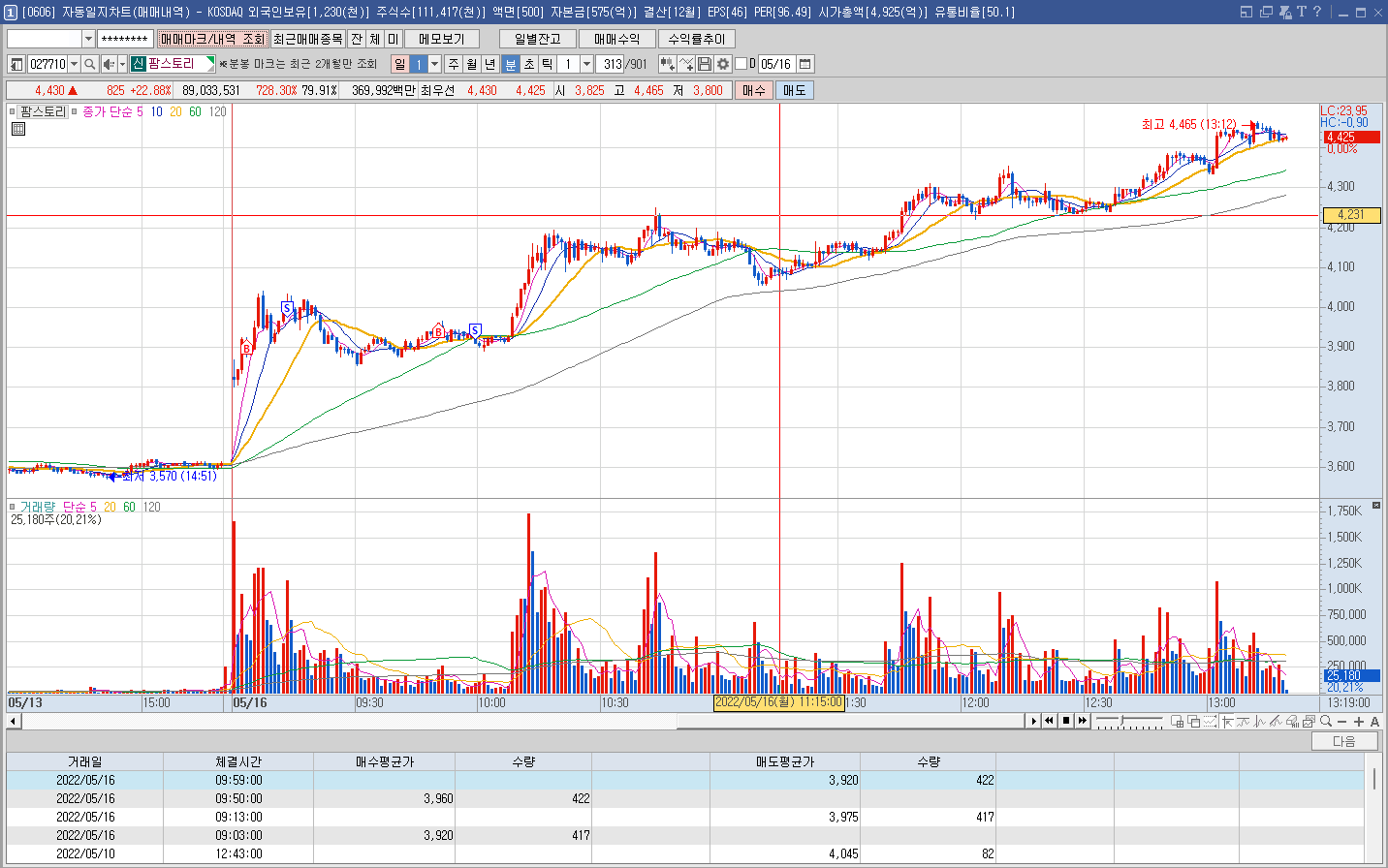Expand the speaker icon dropdown arrow

coord(122,64)
